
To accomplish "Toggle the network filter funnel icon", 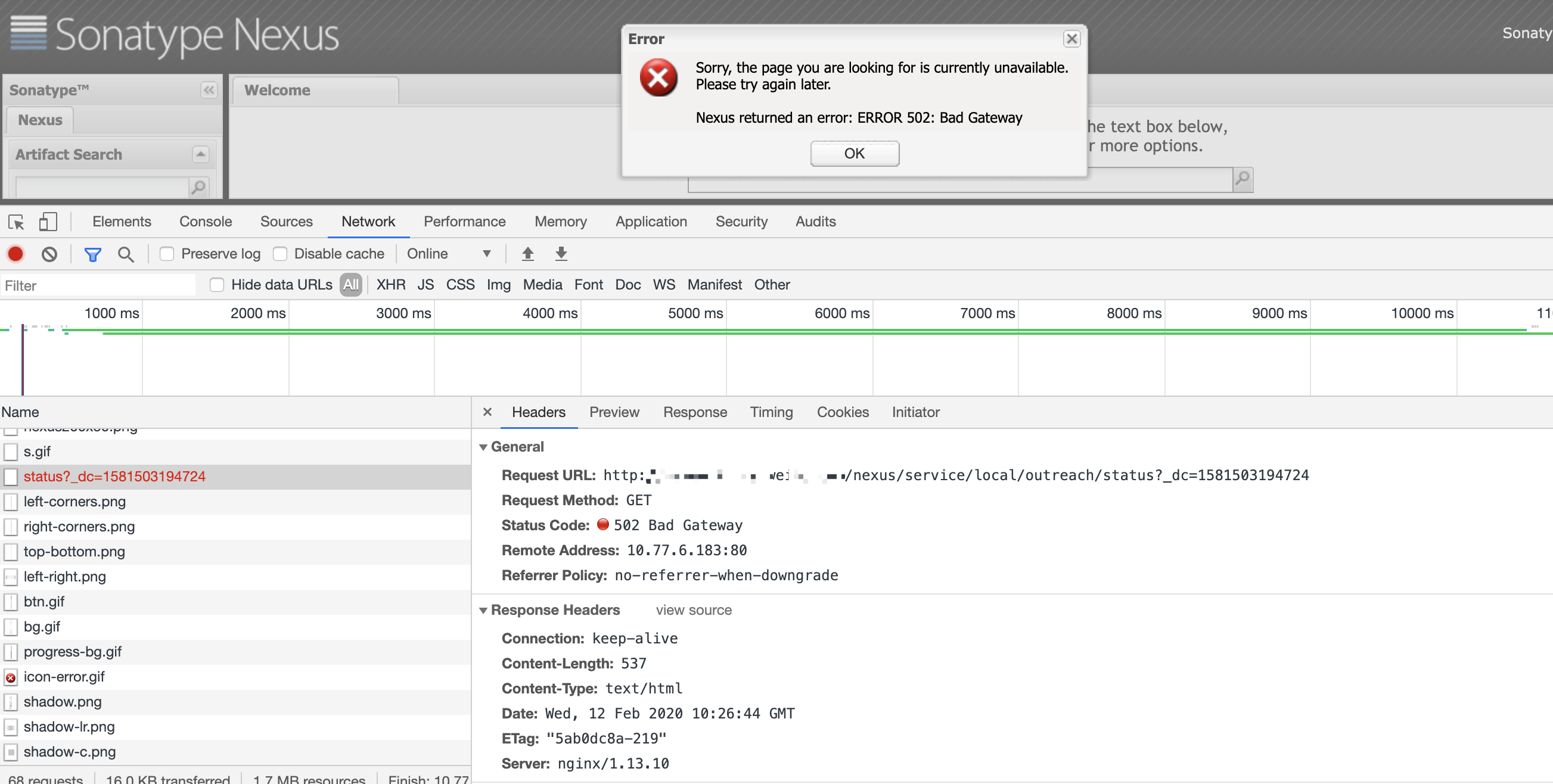I will (x=92, y=254).
